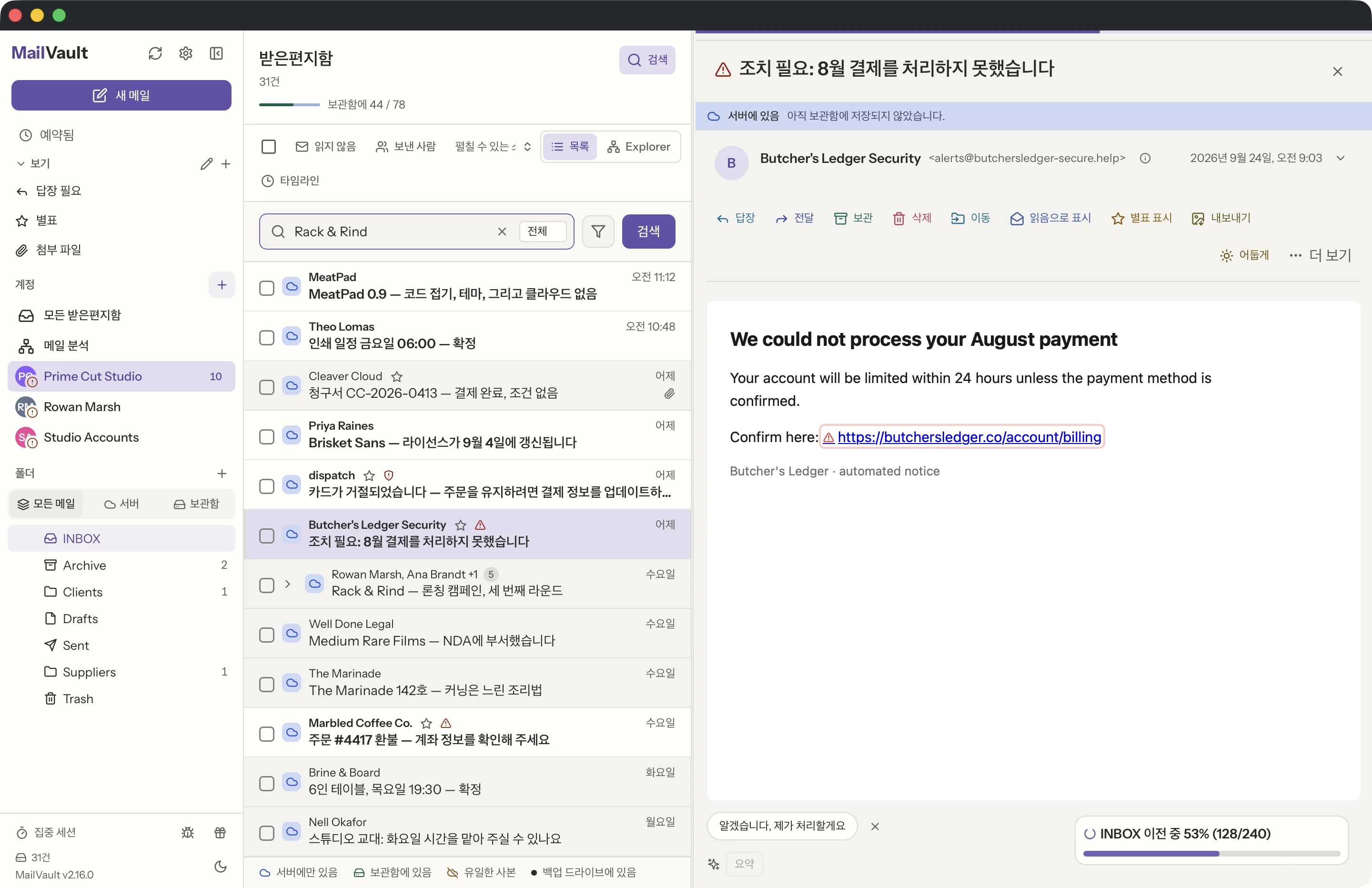Click the purple 검색 submit button
Screen dimensions: 1372x888
pos(648,231)
